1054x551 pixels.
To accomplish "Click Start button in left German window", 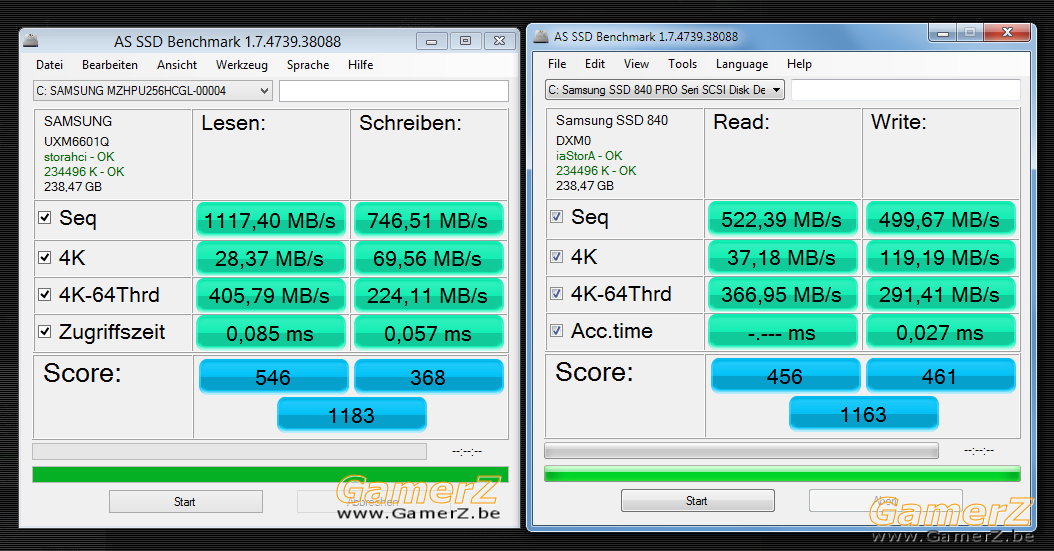I will (x=186, y=501).
